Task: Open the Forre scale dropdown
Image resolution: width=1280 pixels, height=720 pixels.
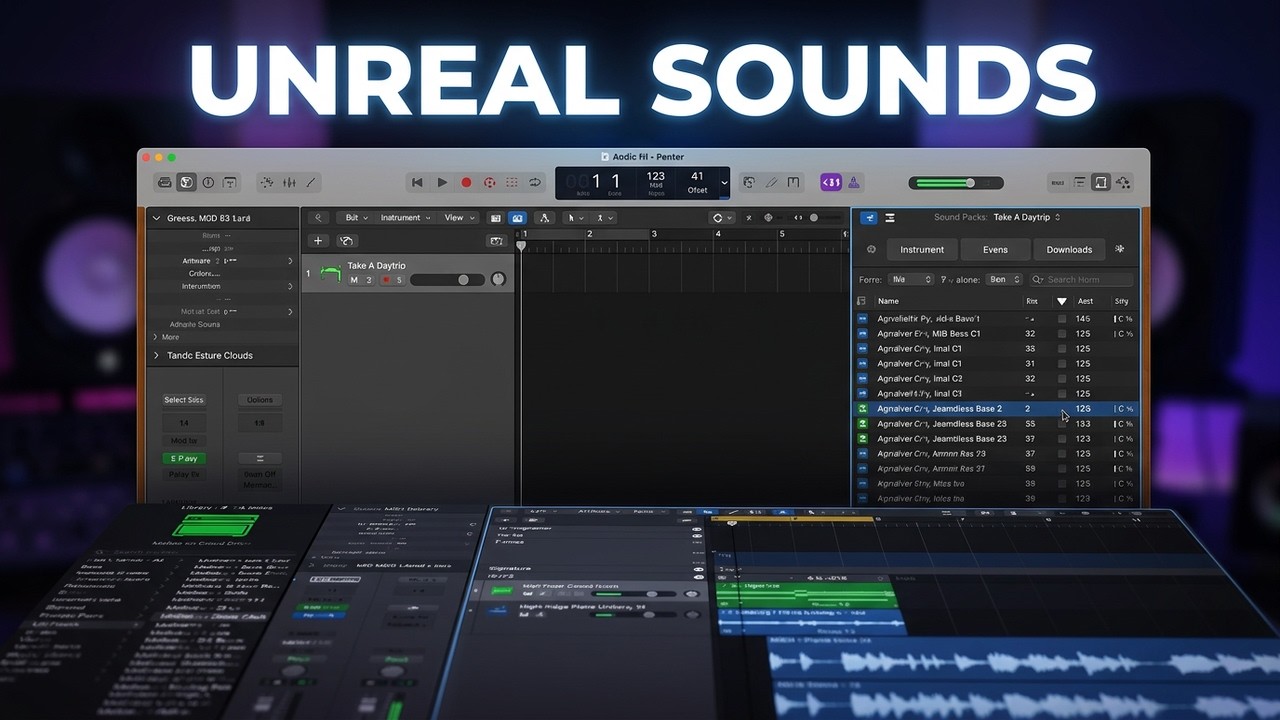Action: coord(911,280)
